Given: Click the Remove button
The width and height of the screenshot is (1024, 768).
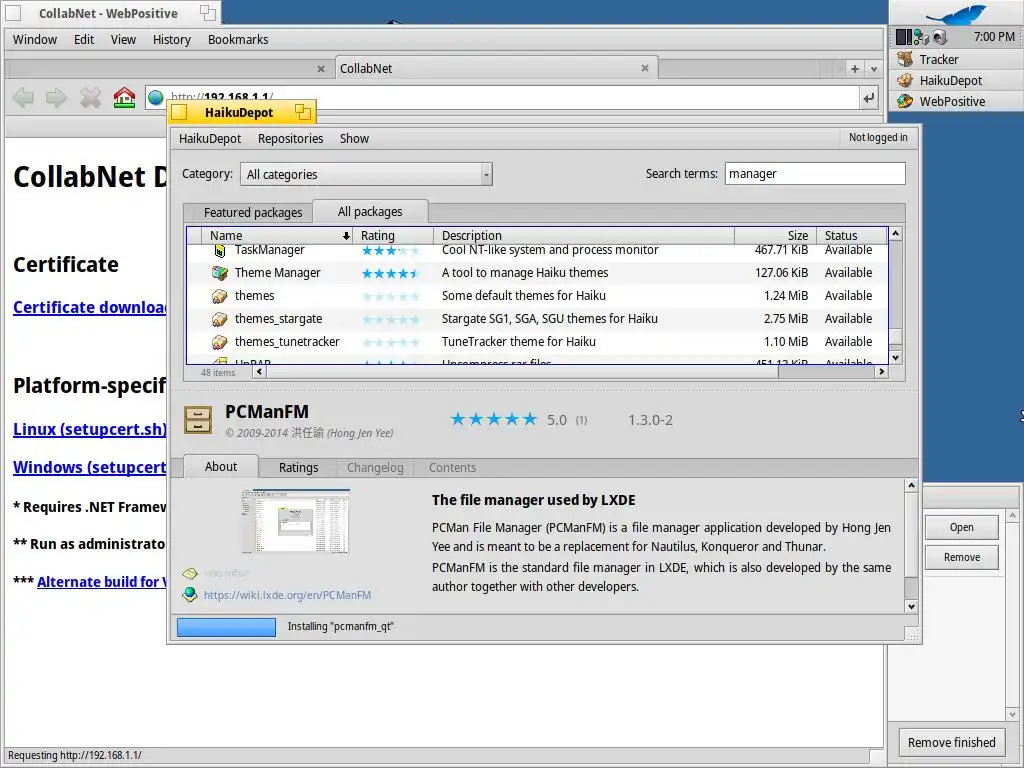Looking at the screenshot, I should [x=961, y=557].
